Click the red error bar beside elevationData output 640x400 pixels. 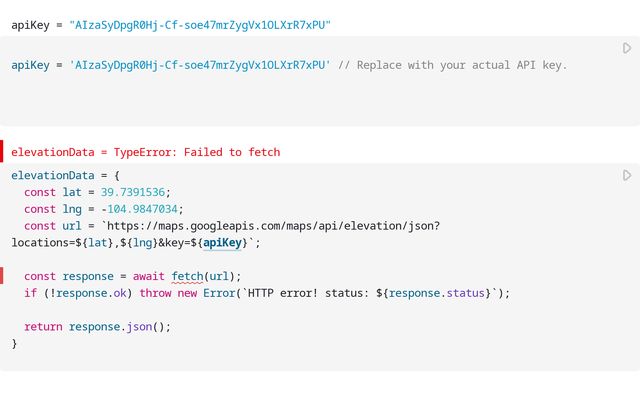click(2, 152)
